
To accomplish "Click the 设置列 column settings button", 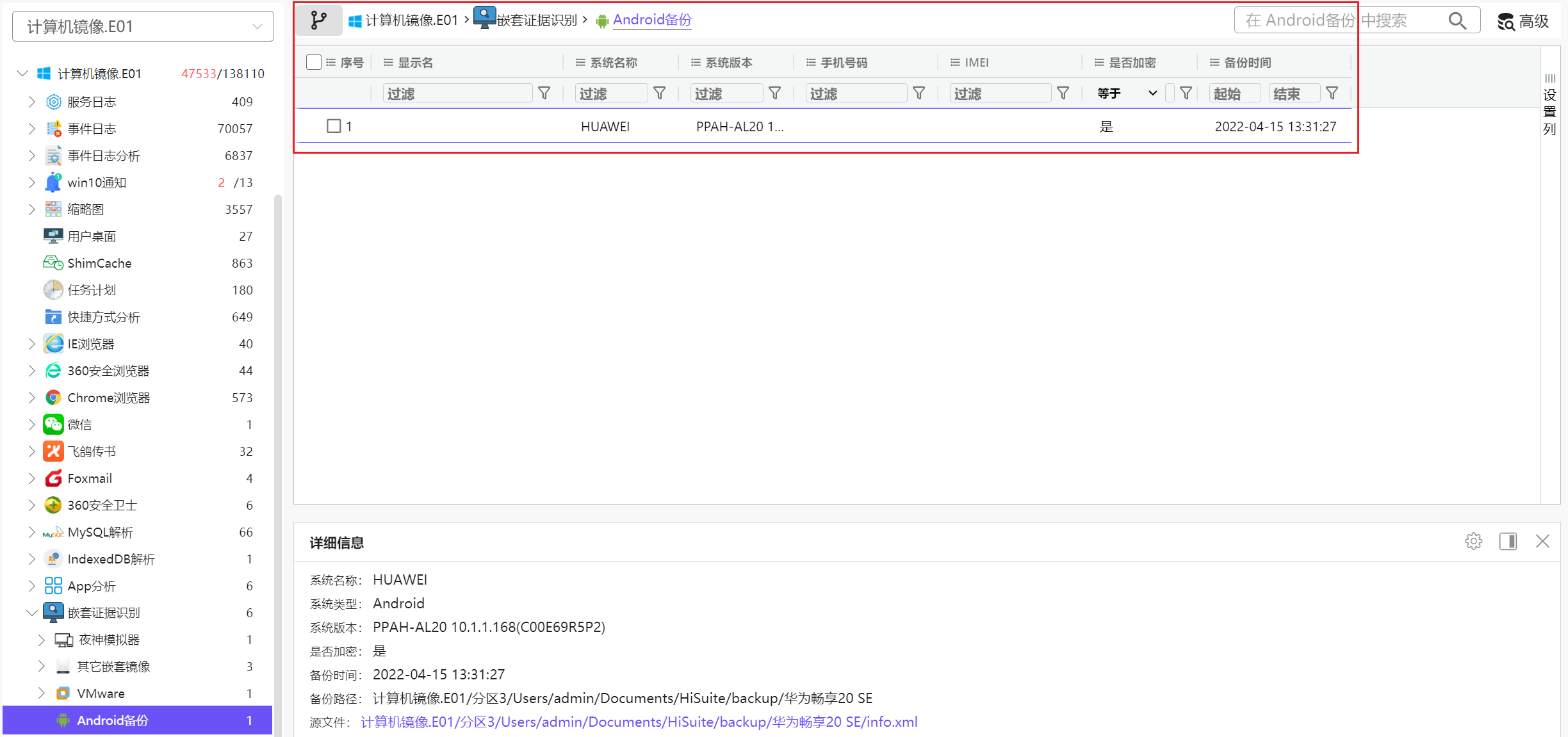I will pyautogui.click(x=1549, y=106).
